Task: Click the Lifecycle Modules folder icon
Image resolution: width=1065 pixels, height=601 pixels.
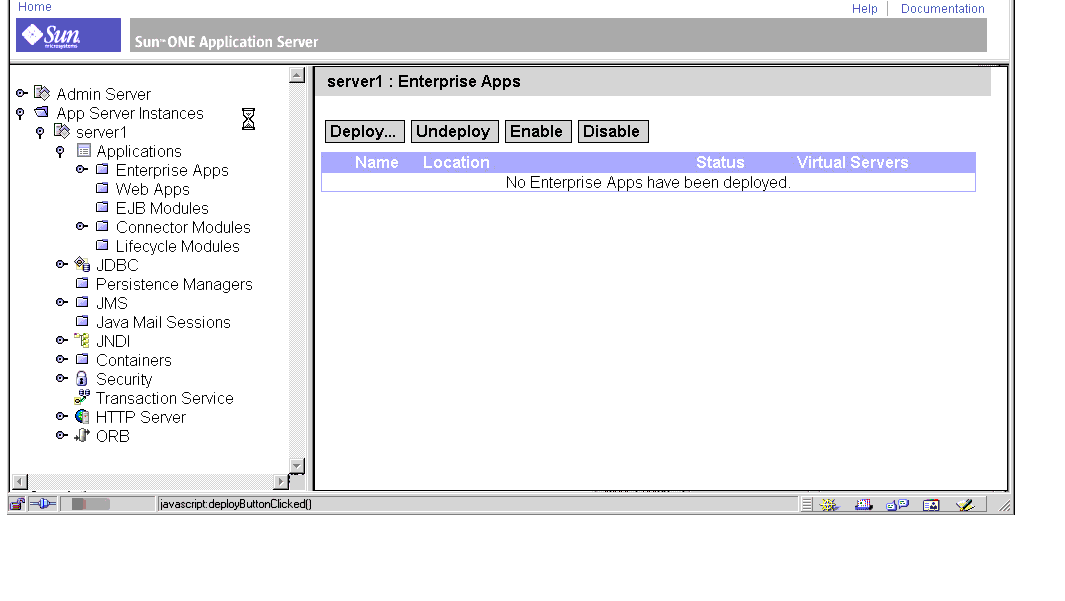Action: click(102, 244)
